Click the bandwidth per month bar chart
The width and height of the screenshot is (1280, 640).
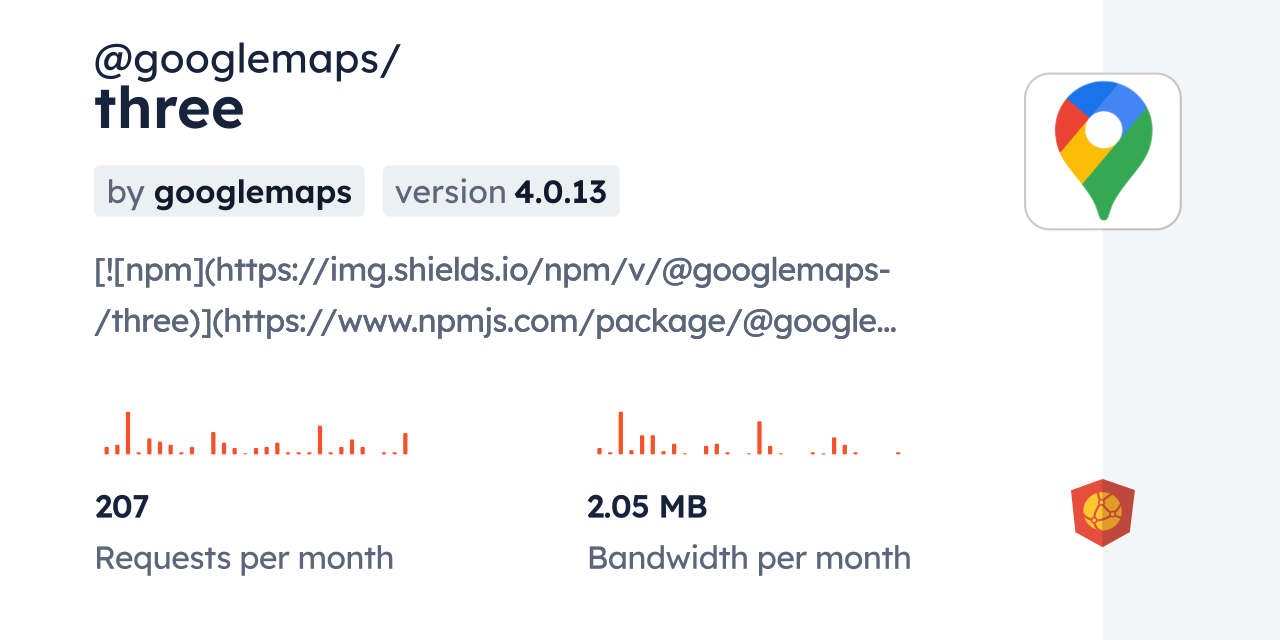point(748,434)
